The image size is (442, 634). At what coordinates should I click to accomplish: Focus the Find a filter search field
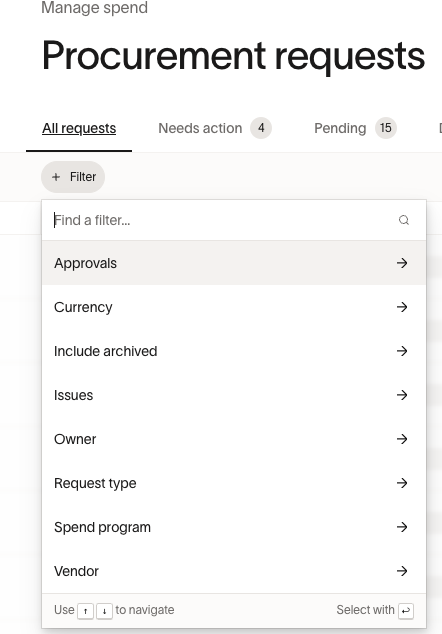(x=224, y=220)
